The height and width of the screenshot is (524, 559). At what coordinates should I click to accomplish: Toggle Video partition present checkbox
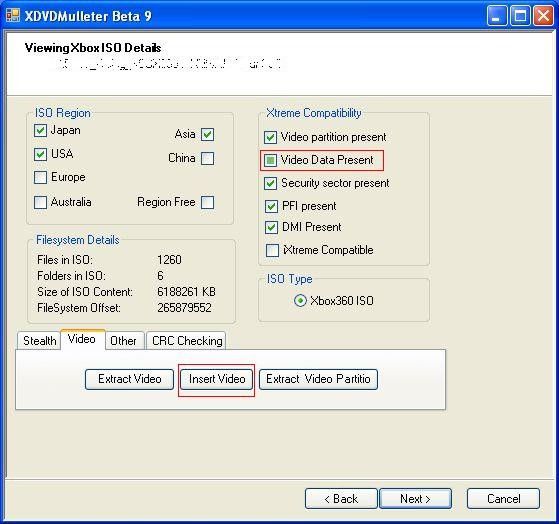point(270,137)
